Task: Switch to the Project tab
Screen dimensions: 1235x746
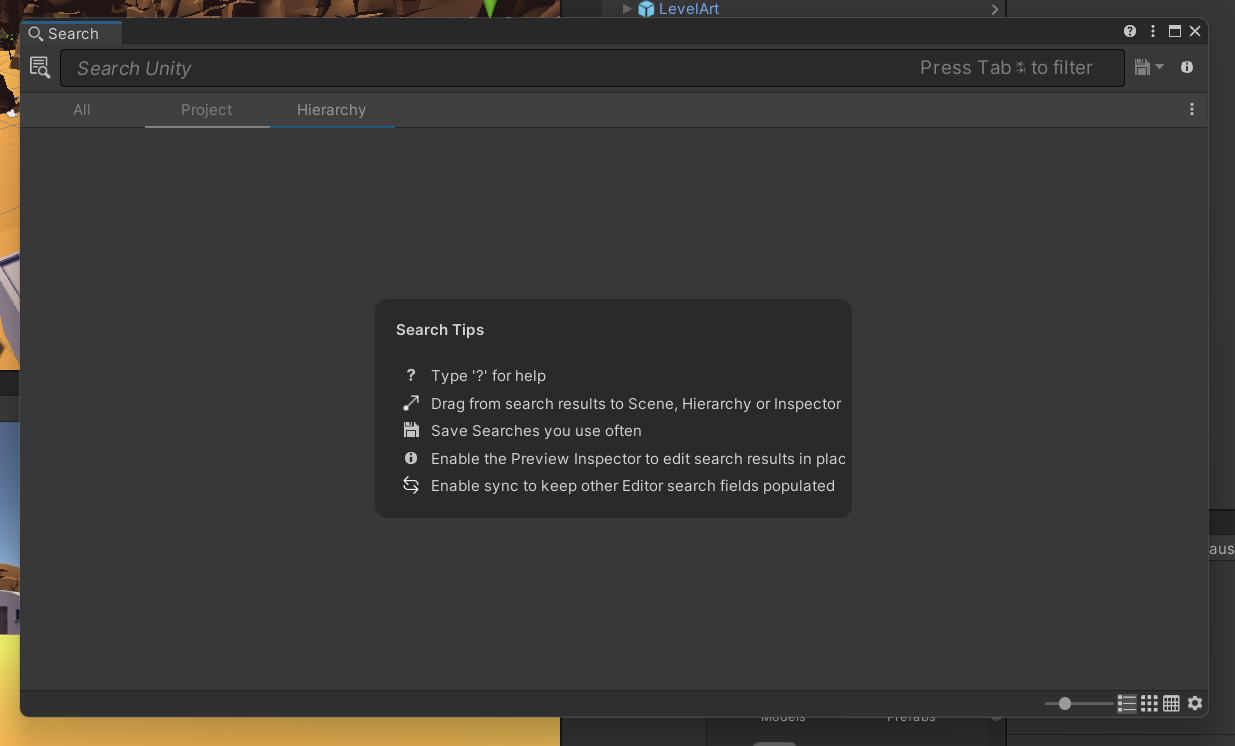Action: [207, 110]
